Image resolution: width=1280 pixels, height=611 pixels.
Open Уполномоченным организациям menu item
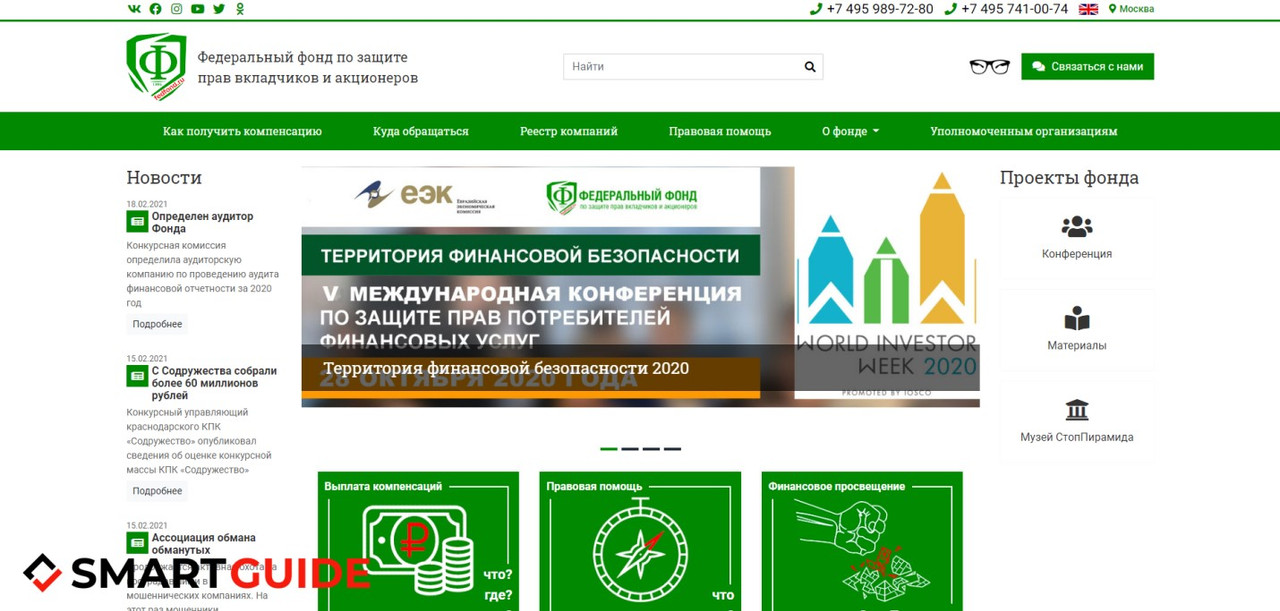click(x=1024, y=131)
